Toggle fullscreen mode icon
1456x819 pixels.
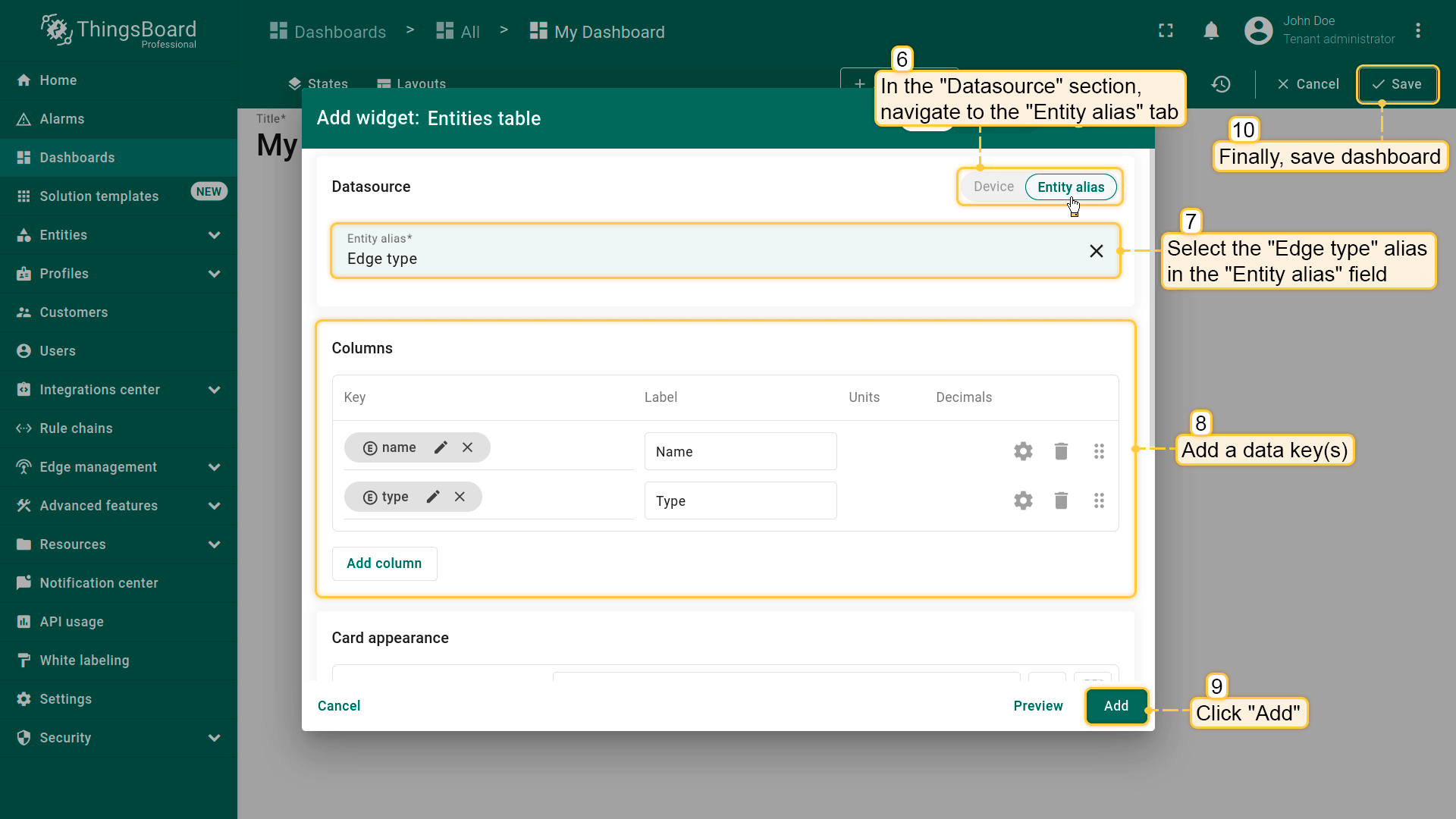(x=1166, y=31)
